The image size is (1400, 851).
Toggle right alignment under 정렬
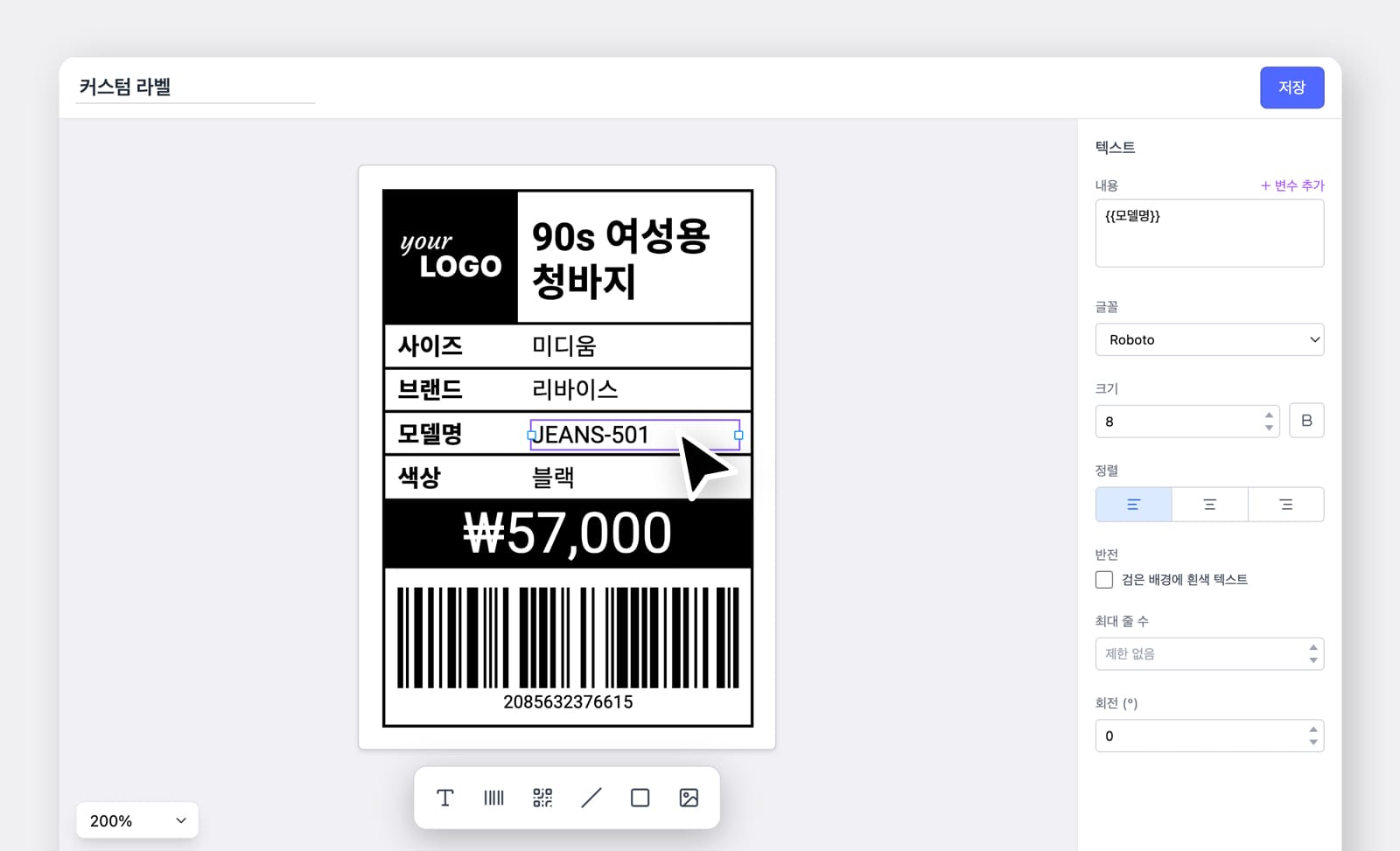pos(1285,504)
